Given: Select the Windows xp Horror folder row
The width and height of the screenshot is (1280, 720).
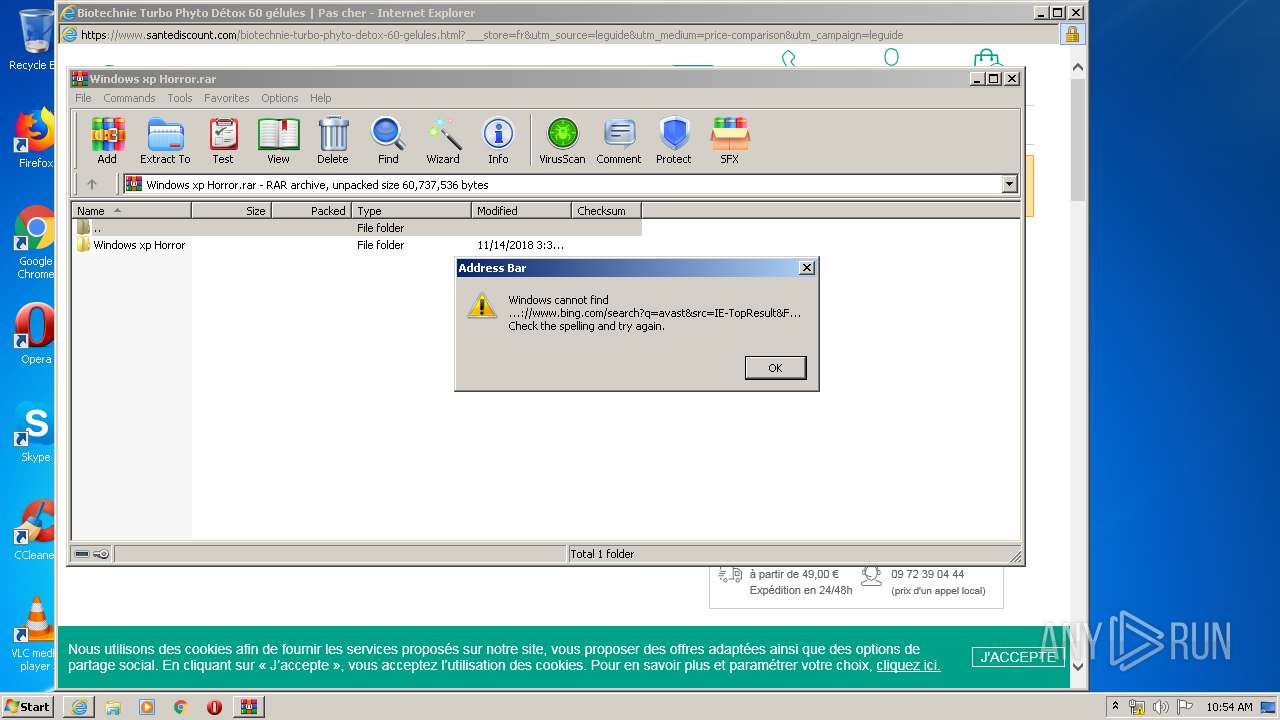Looking at the screenshot, I should 357,245.
